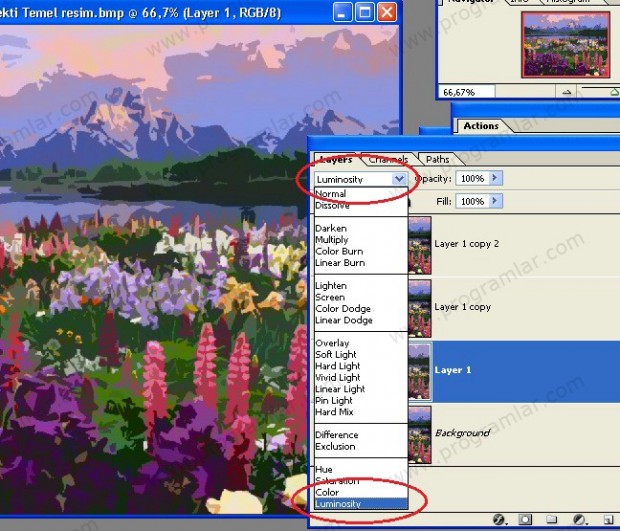Click Layer 1 thumbnail image
620x531 pixels.
pyautogui.click(x=420, y=372)
